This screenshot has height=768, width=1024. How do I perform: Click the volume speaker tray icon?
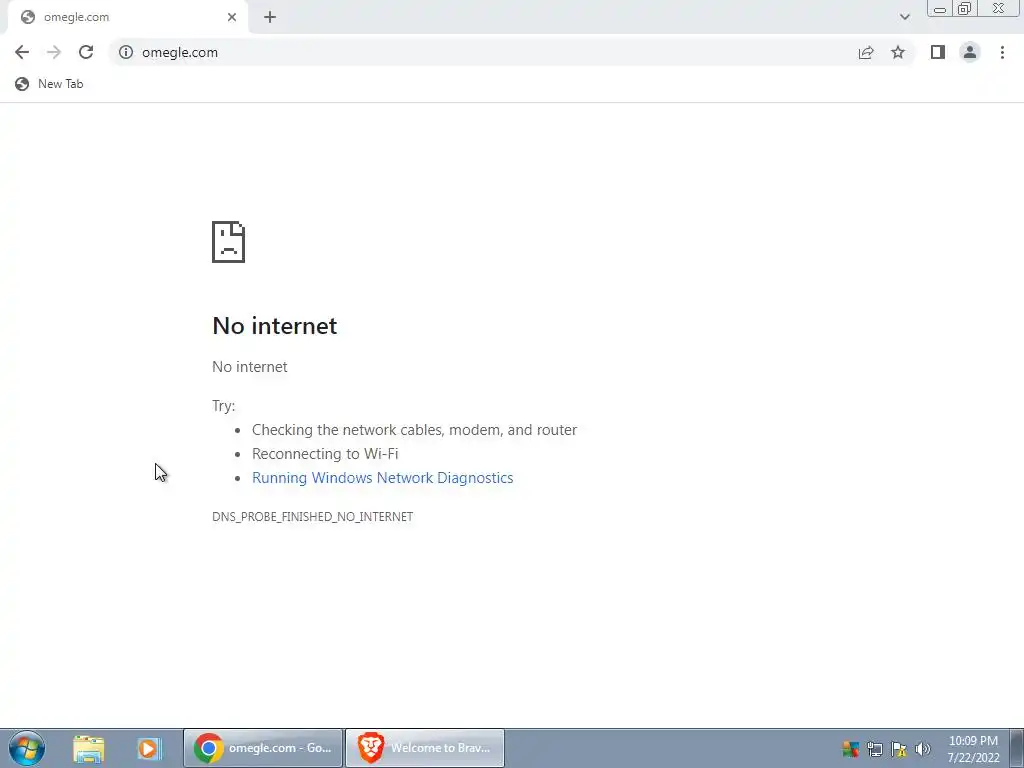(923, 749)
